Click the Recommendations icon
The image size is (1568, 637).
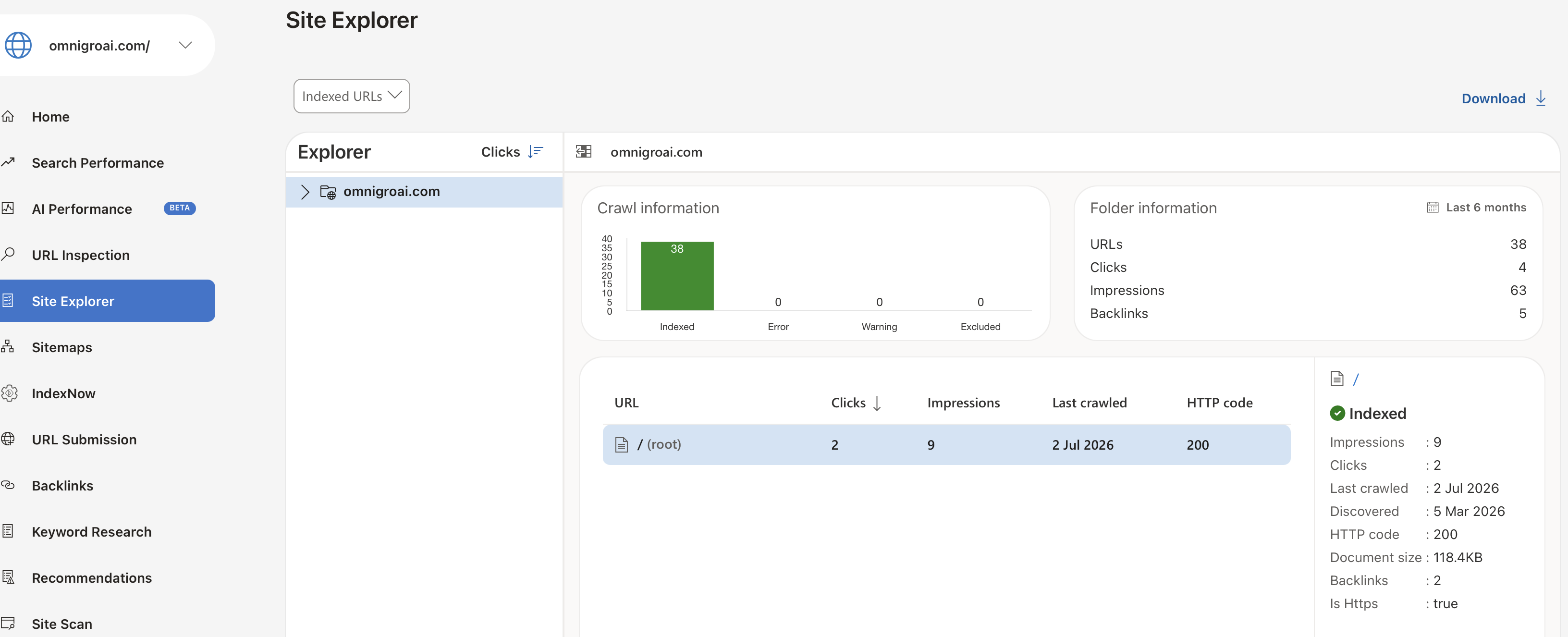(9, 577)
